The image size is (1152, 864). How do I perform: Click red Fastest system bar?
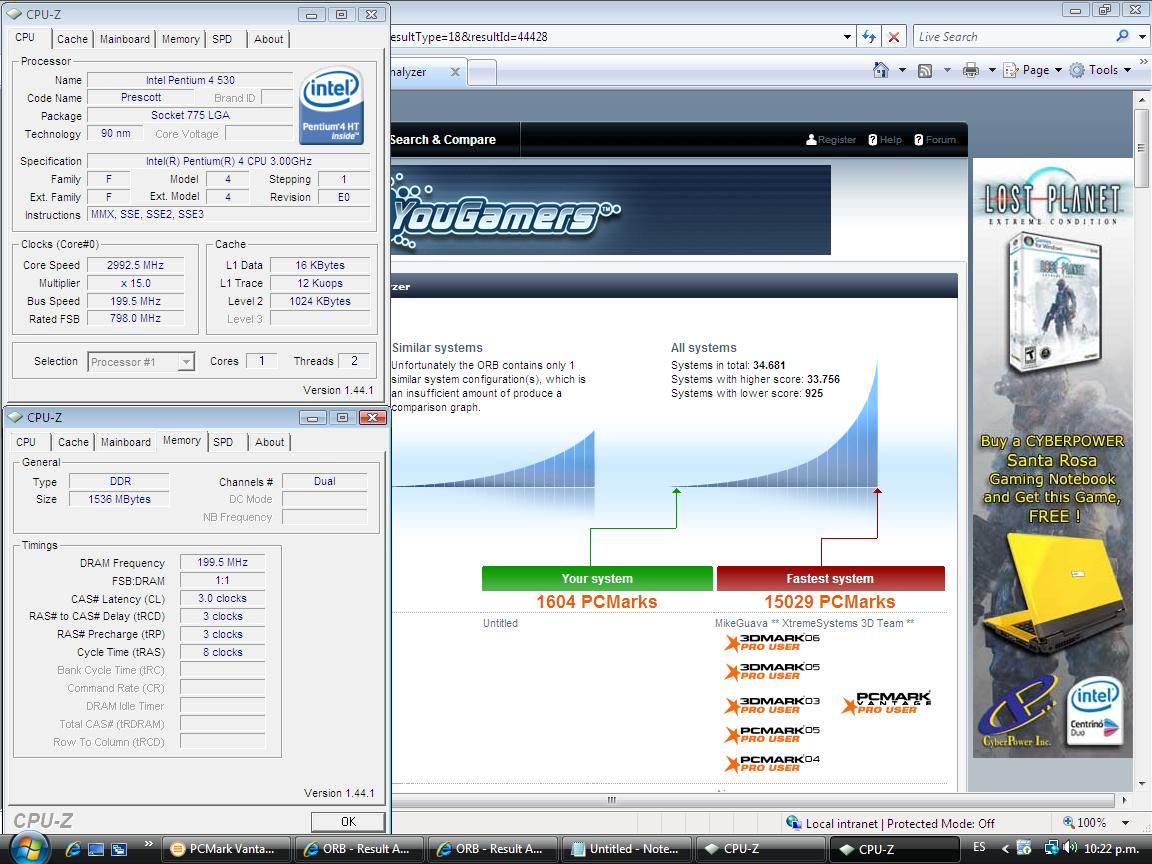(x=830, y=578)
